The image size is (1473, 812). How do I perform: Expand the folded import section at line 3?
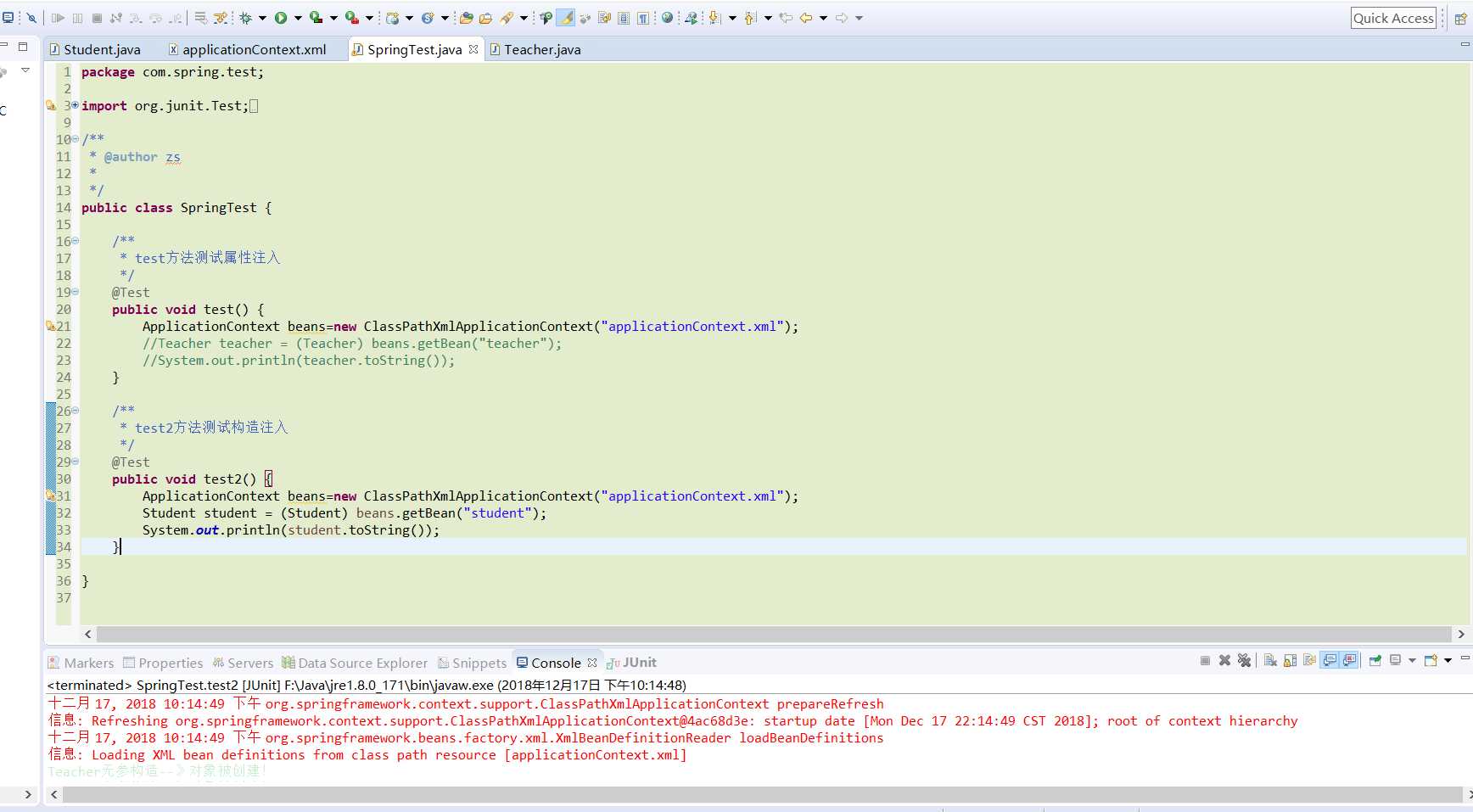pos(75,105)
